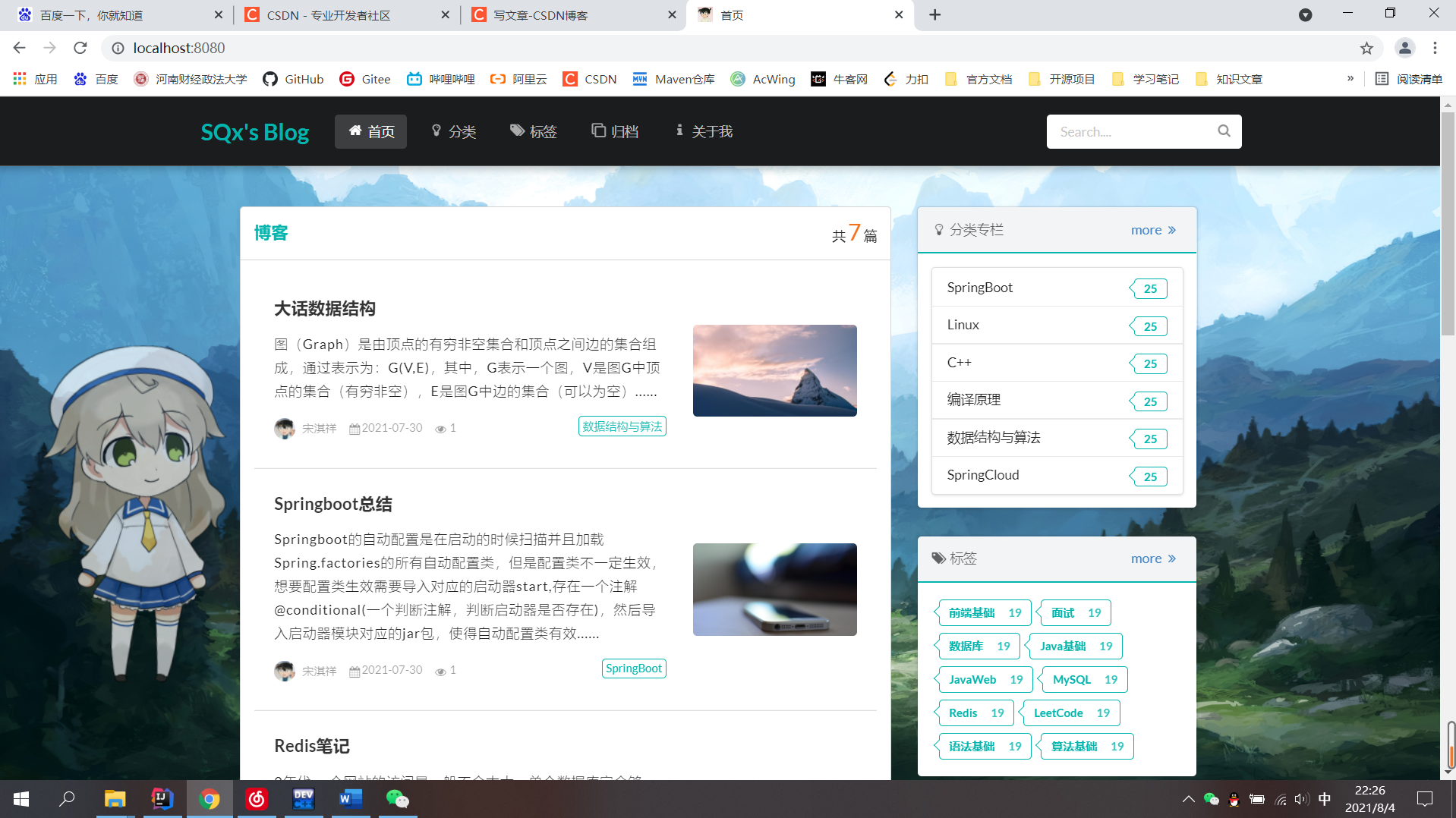Expand the 分类专栏 panel via more »
This screenshot has width=1456, height=818.
click(1152, 229)
